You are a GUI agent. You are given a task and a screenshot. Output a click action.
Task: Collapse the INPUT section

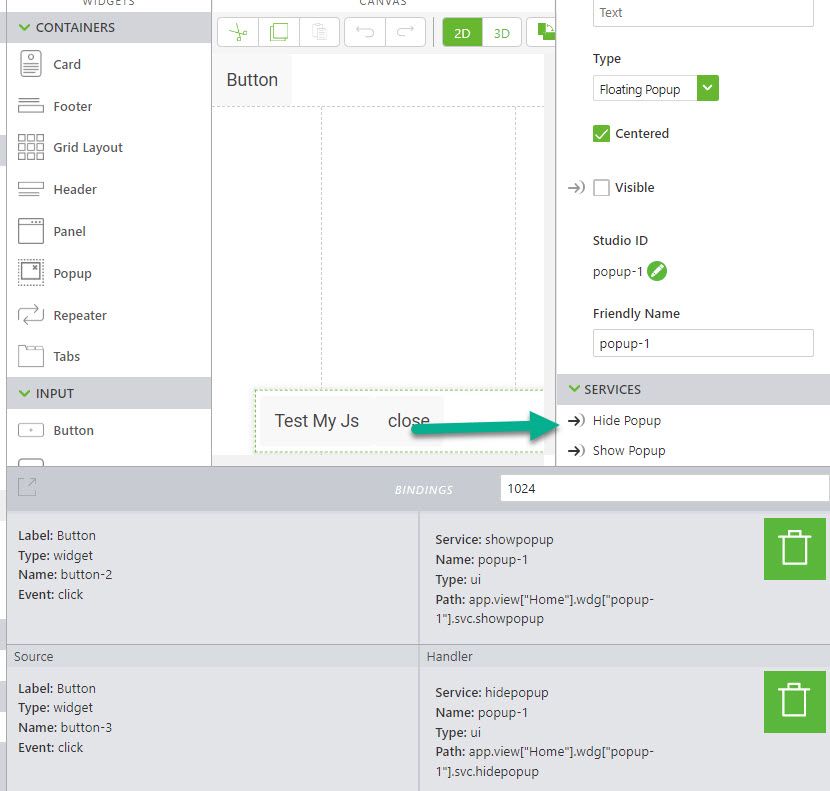pos(24,393)
